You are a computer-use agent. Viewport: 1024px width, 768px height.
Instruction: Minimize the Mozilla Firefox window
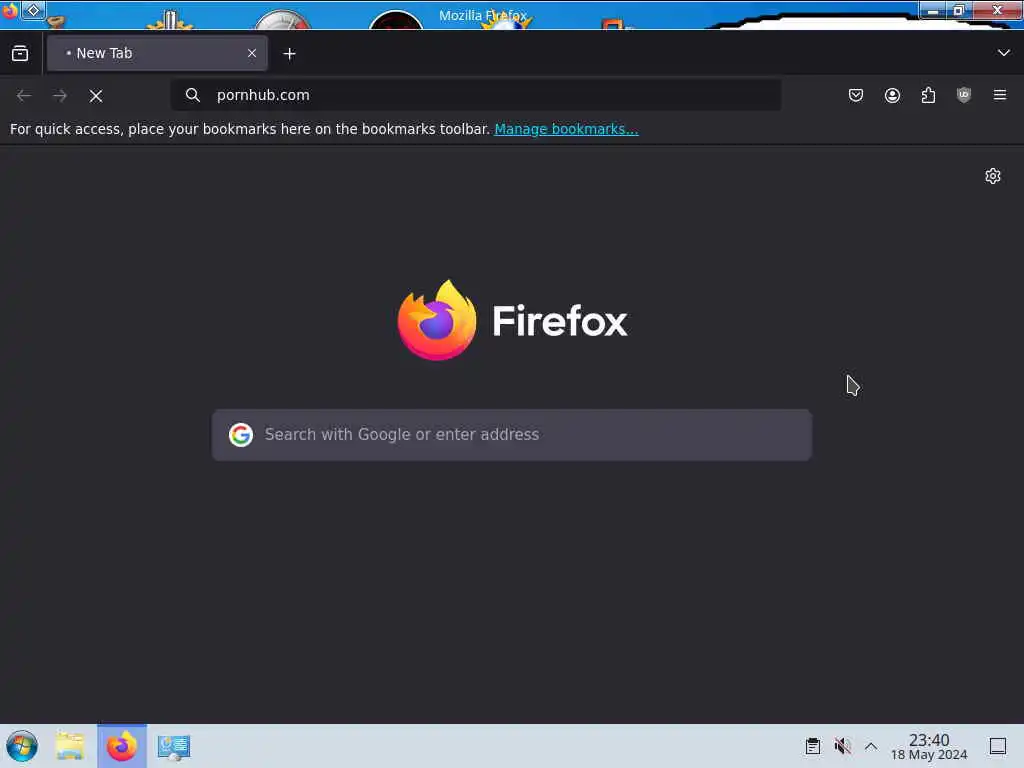point(933,10)
